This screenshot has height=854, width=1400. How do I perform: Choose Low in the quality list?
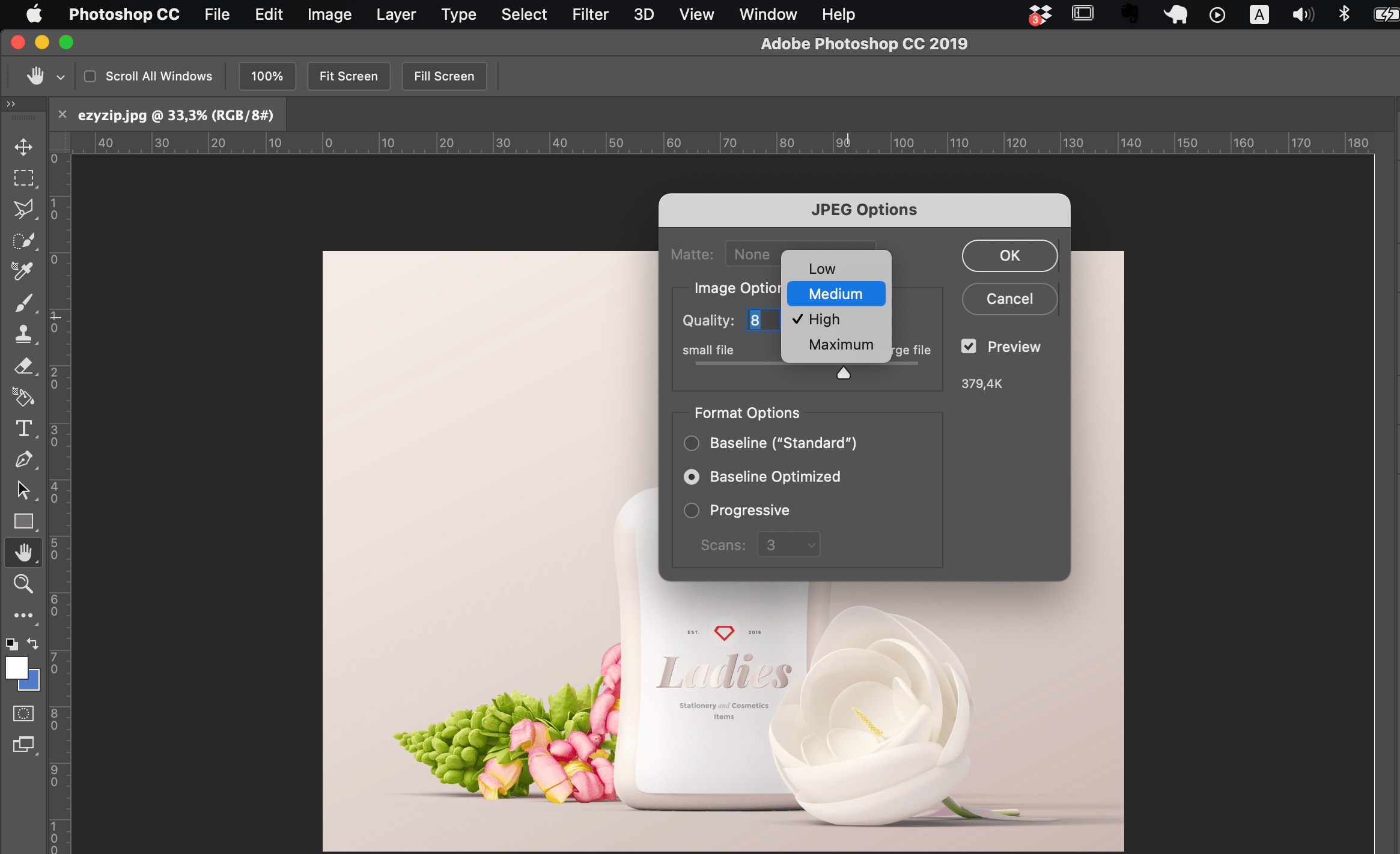click(x=836, y=268)
